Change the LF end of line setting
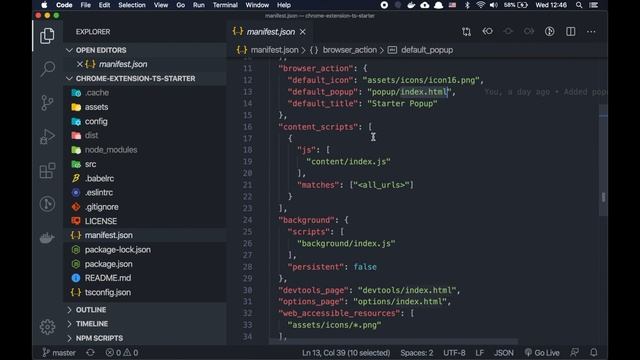 tap(480, 353)
